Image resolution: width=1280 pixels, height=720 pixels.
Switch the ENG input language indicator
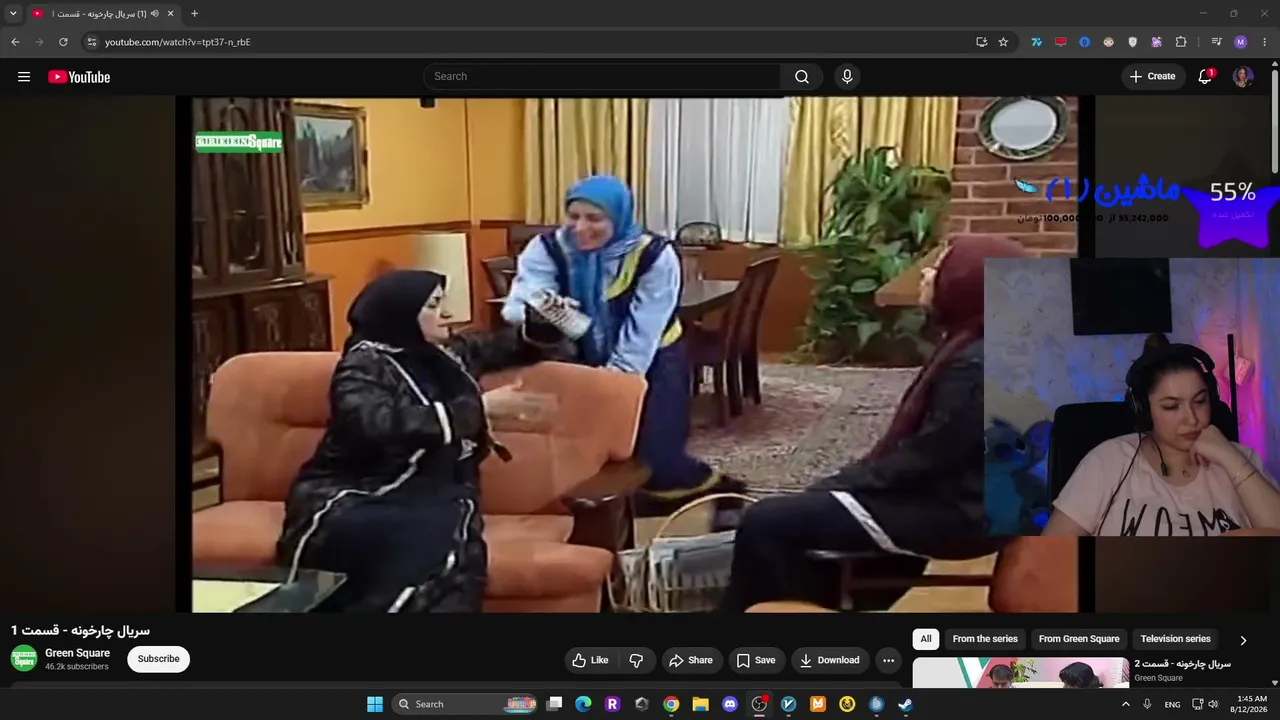(1172, 704)
